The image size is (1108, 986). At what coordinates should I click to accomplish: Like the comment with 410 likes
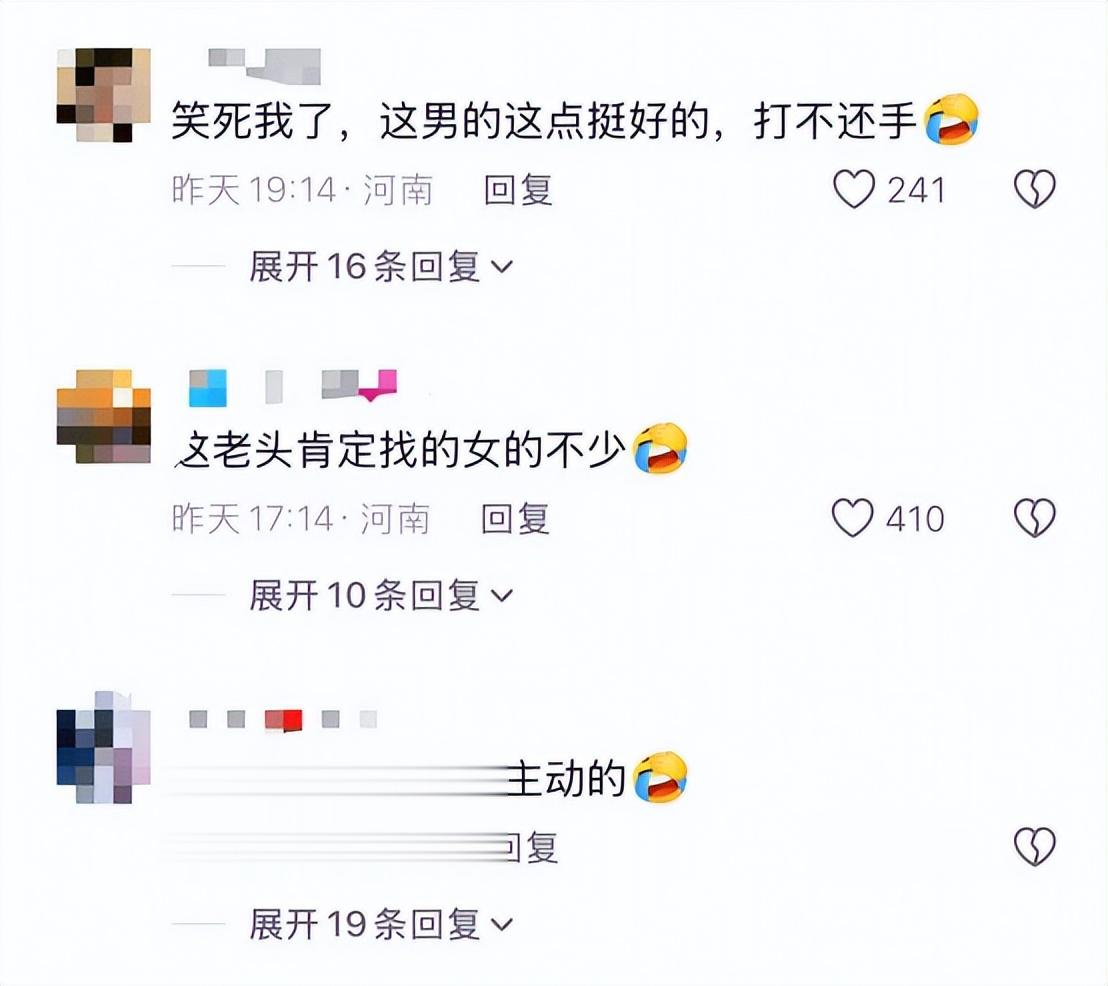tap(852, 518)
